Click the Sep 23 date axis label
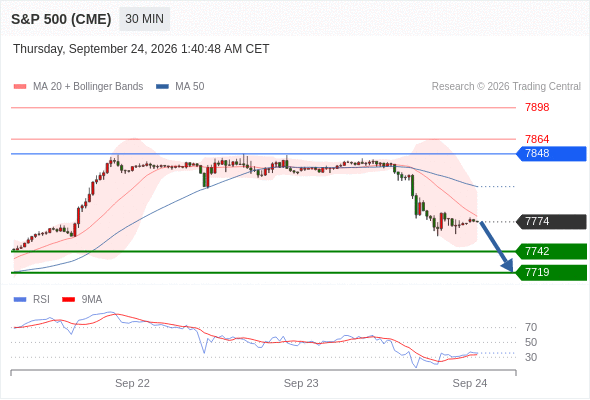The image size is (590, 400). click(301, 383)
